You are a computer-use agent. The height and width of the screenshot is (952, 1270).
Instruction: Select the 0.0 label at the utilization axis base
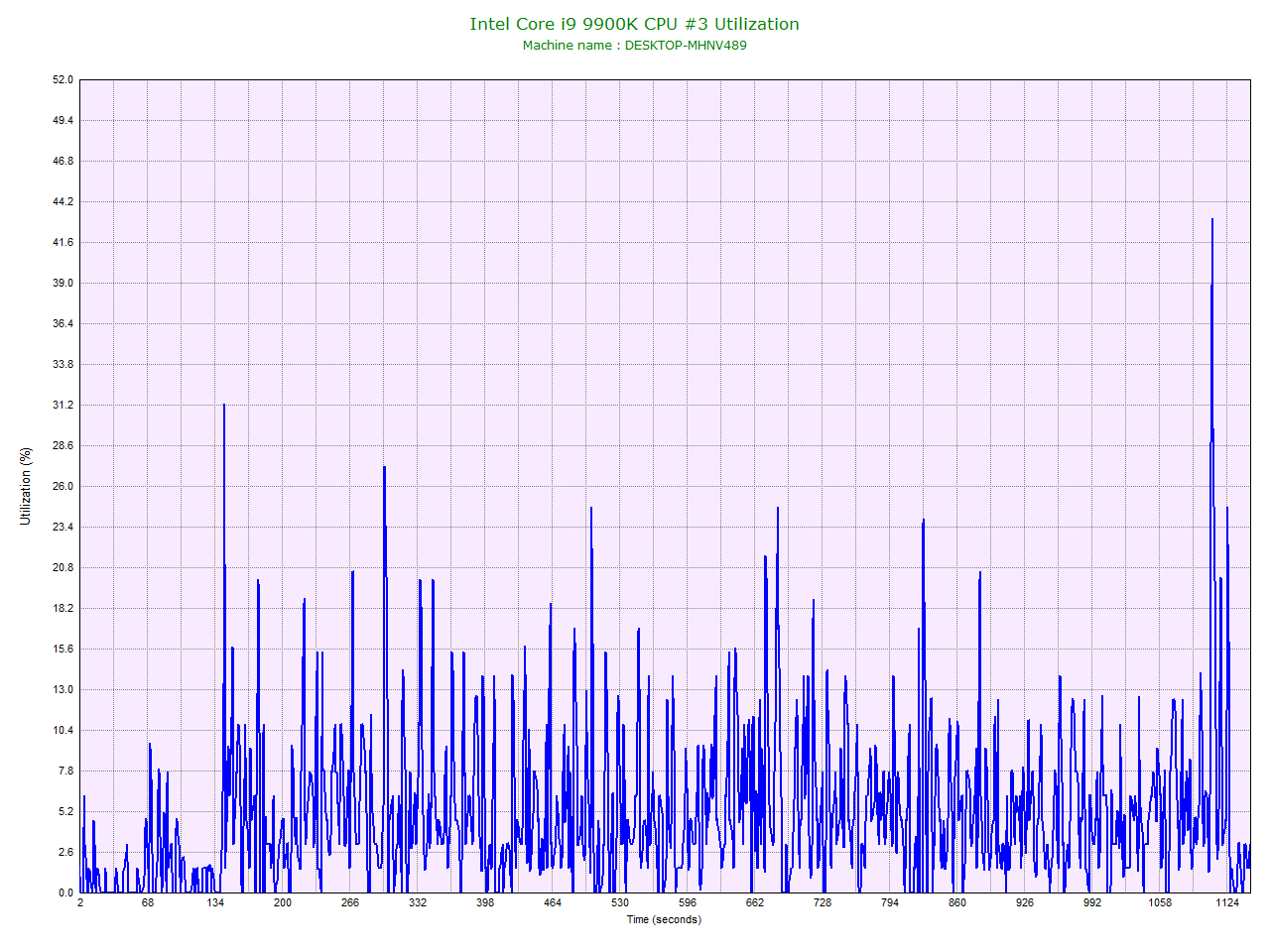point(66,892)
